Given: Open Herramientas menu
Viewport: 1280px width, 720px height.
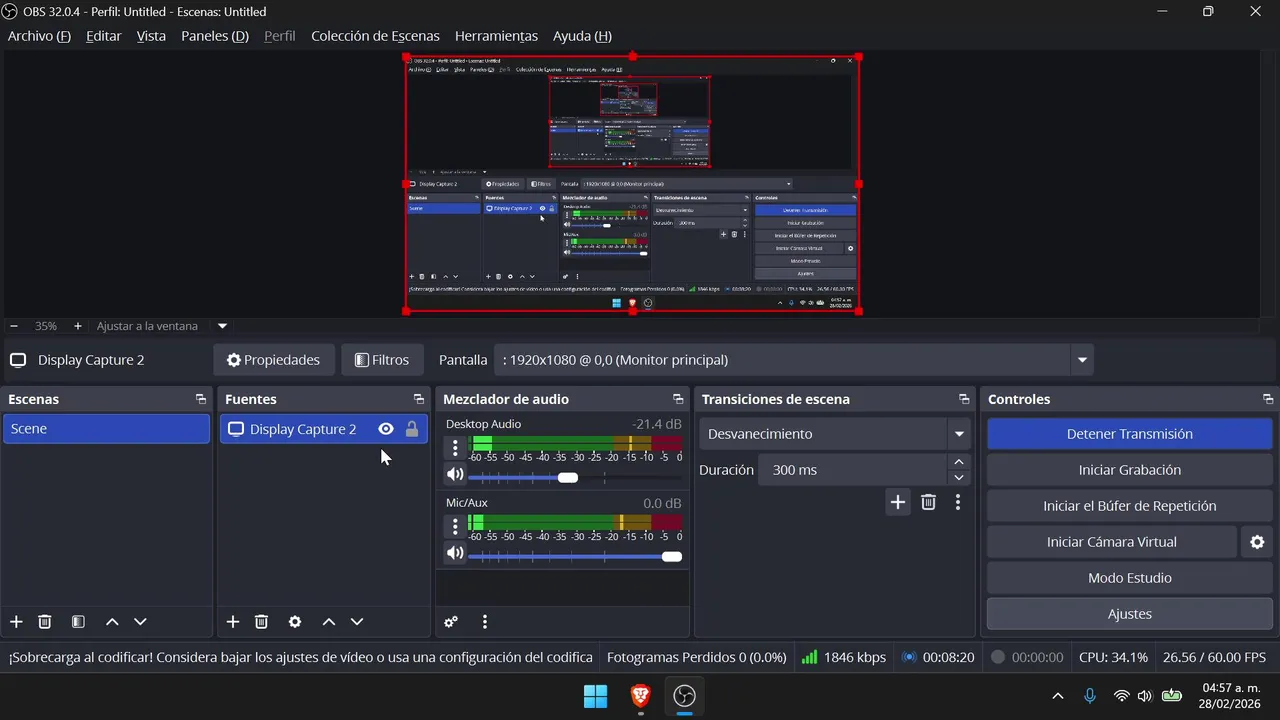Looking at the screenshot, I should pos(496,36).
